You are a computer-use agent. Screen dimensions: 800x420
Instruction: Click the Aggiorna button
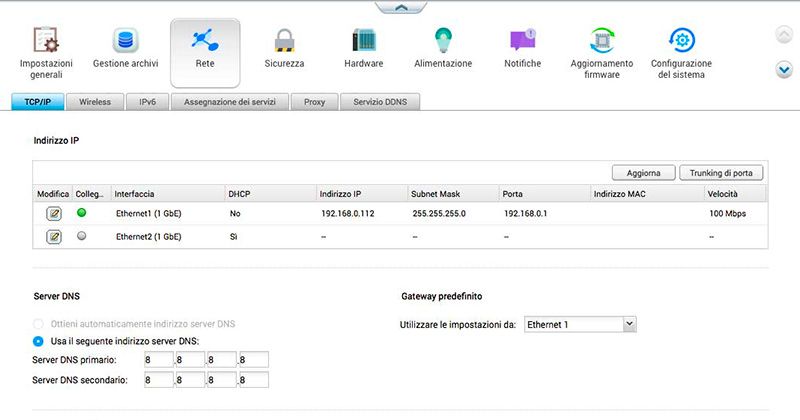coord(643,172)
